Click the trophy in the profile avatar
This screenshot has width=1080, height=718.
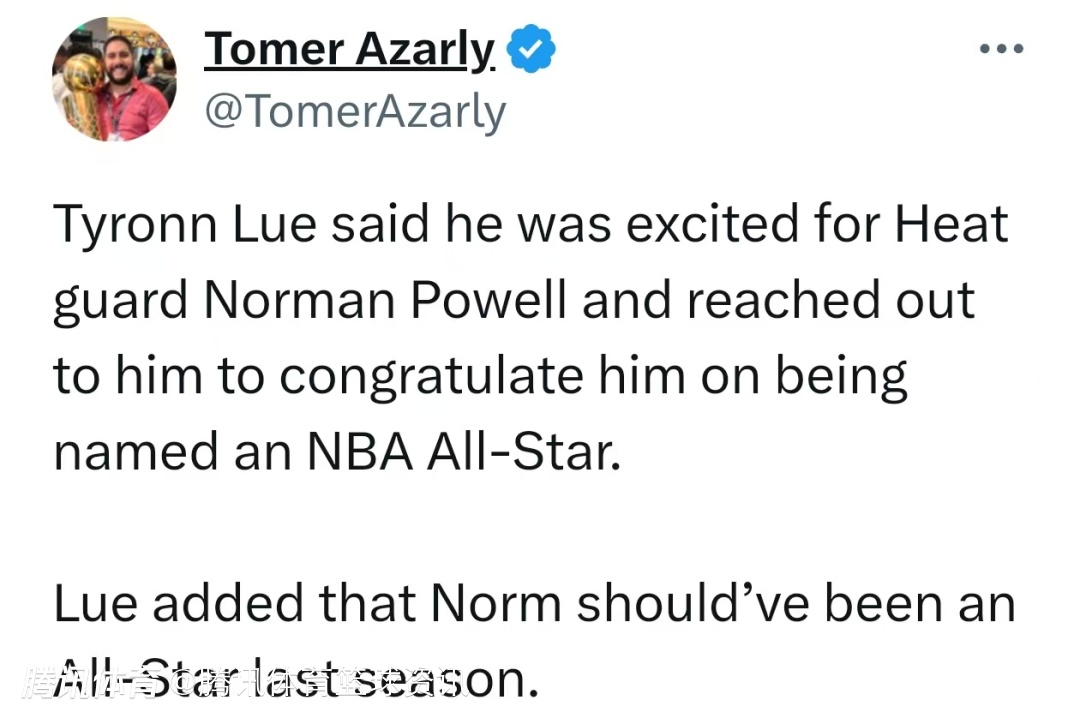click(82, 93)
